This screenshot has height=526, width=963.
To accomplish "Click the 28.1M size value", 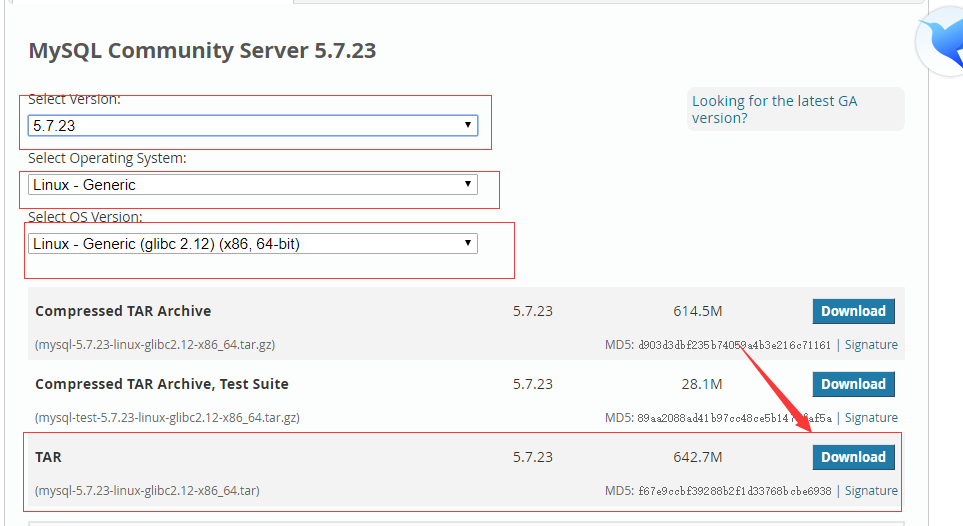I will point(701,384).
